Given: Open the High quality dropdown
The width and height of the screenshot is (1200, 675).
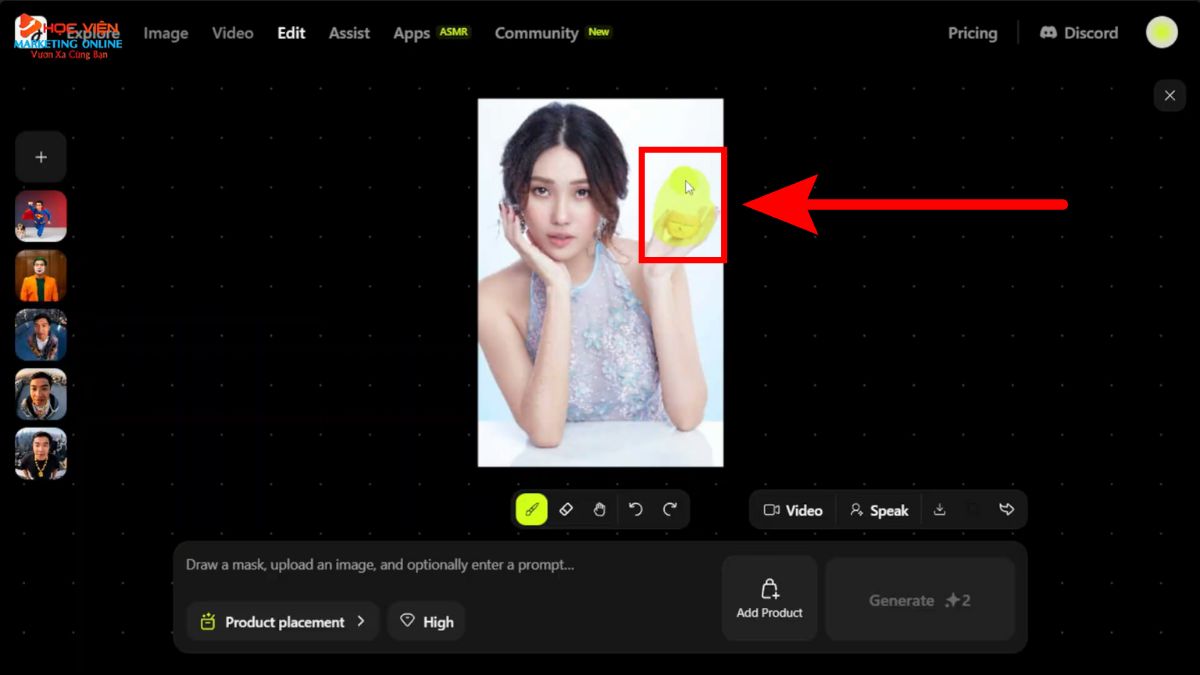Looking at the screenshot, I should (426, 622).
